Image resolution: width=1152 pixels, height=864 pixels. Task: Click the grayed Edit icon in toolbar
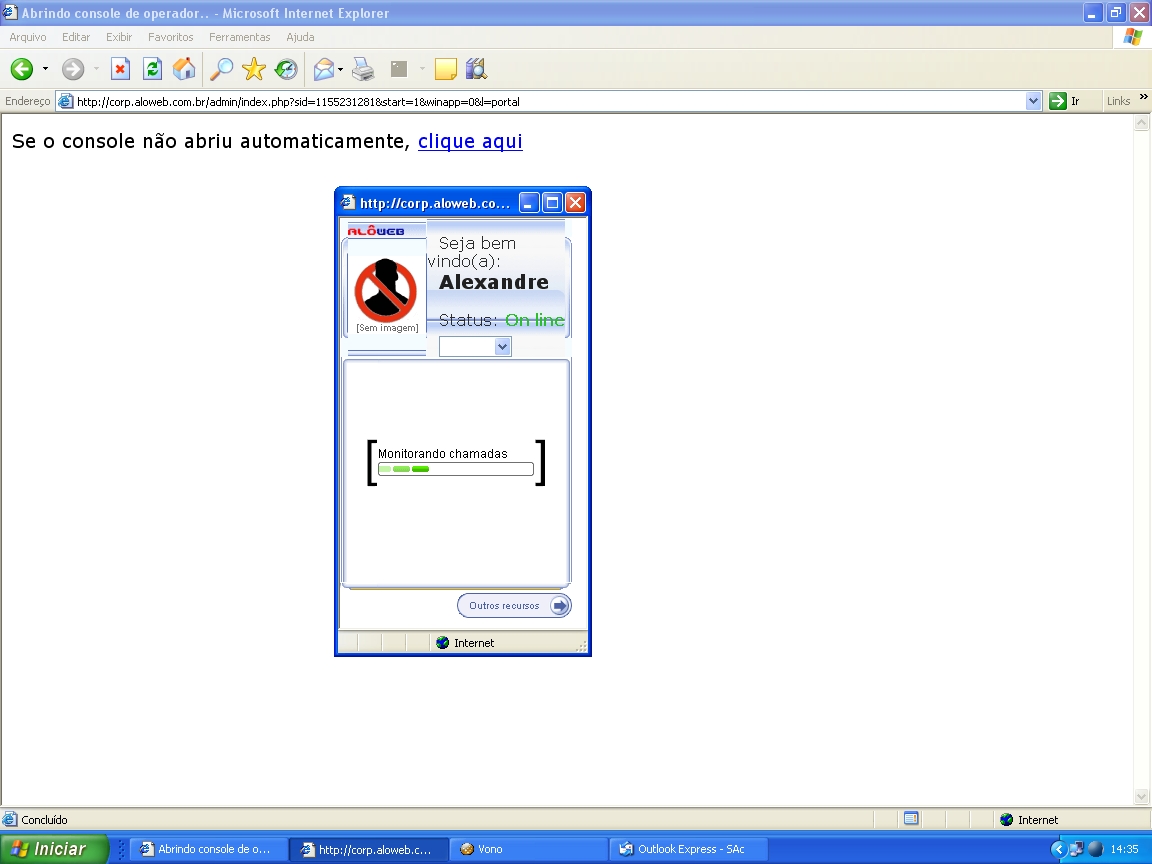click(399, 69)
